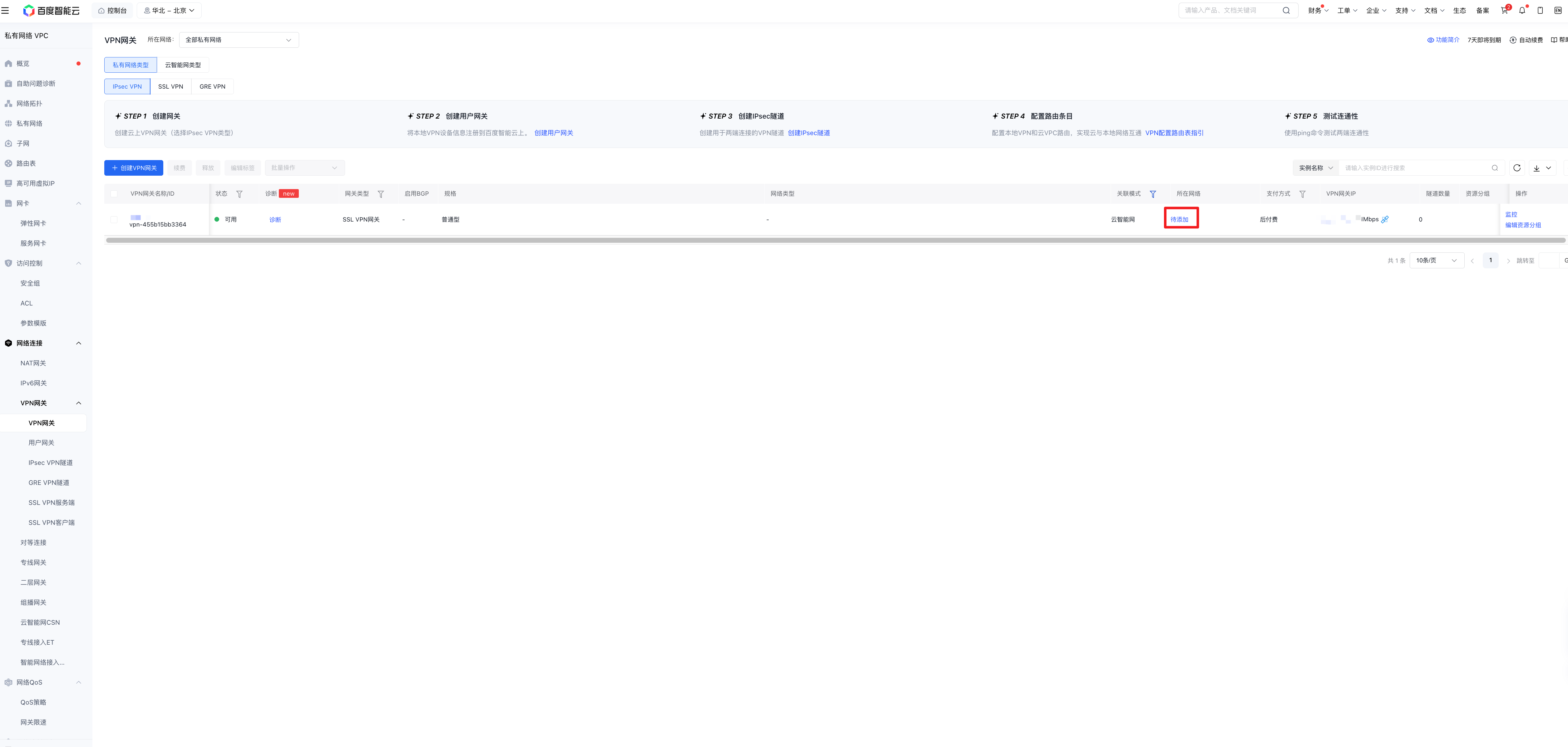This screenshot has height=747, width=1568.
Task: Click the bind-IP icon beside 1Mbps
Action: [1385, 220]
